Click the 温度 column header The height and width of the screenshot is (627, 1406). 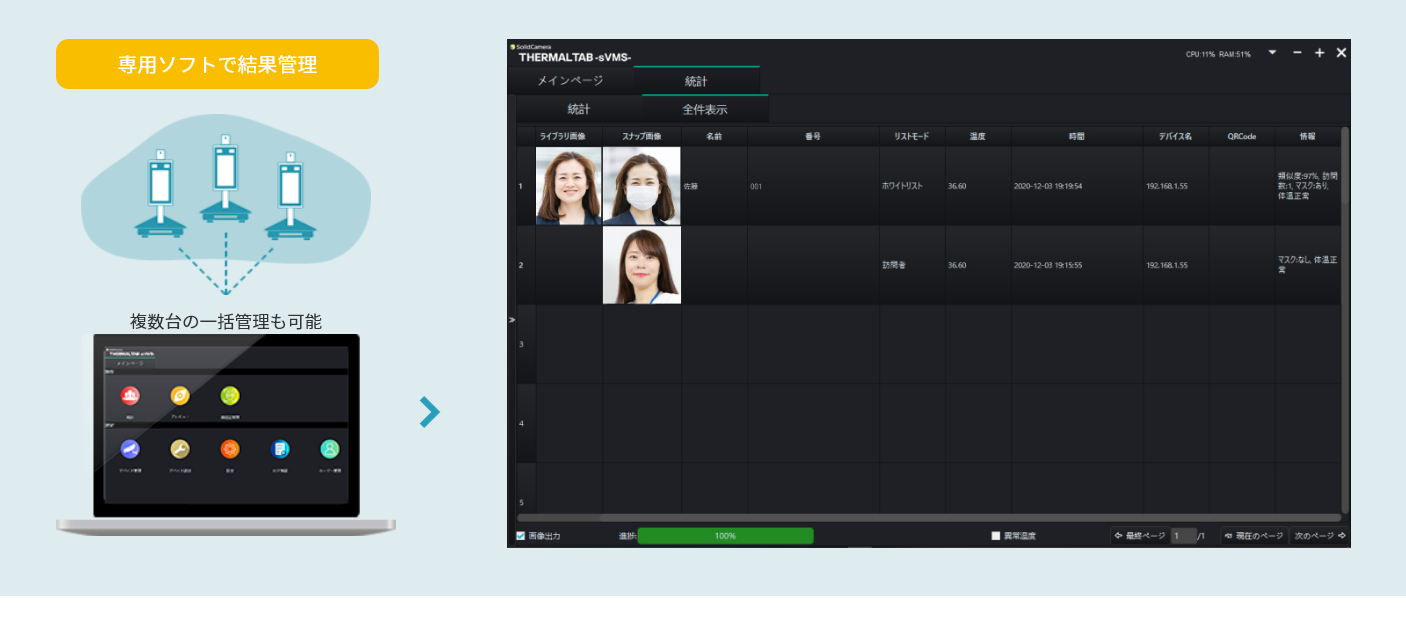pos(977,136)
